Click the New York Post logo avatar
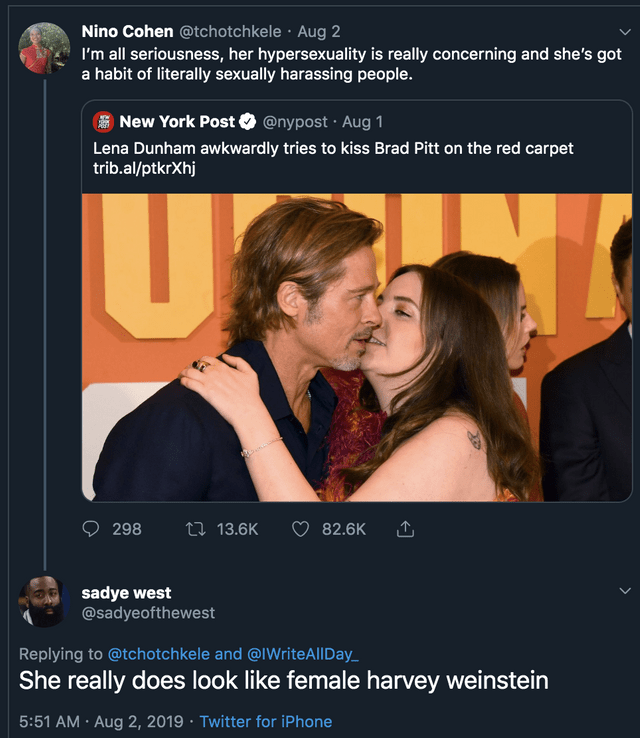The height and width of the screenshot is (738, 640). coord(103,122)
